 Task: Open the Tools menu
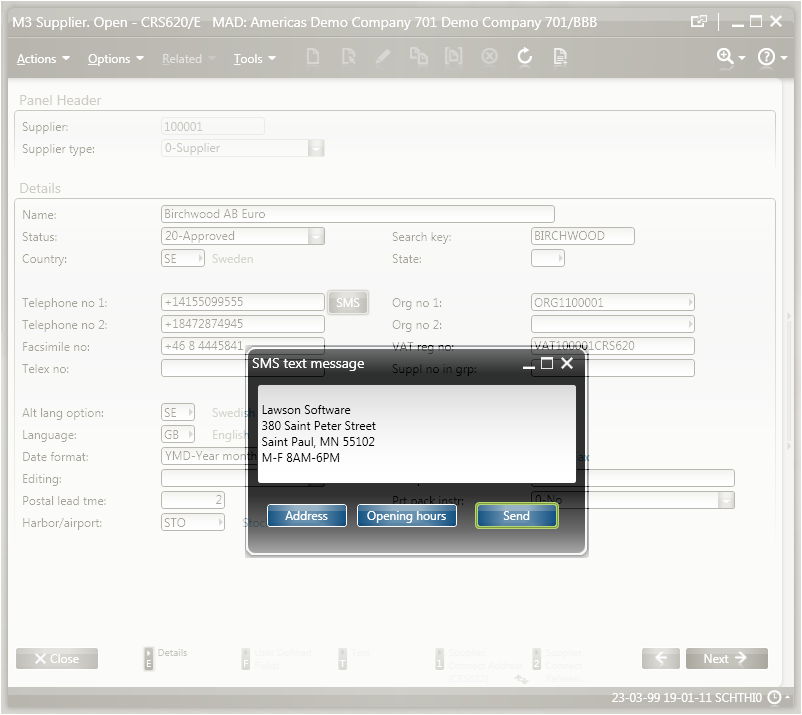[x=254, y=59]
